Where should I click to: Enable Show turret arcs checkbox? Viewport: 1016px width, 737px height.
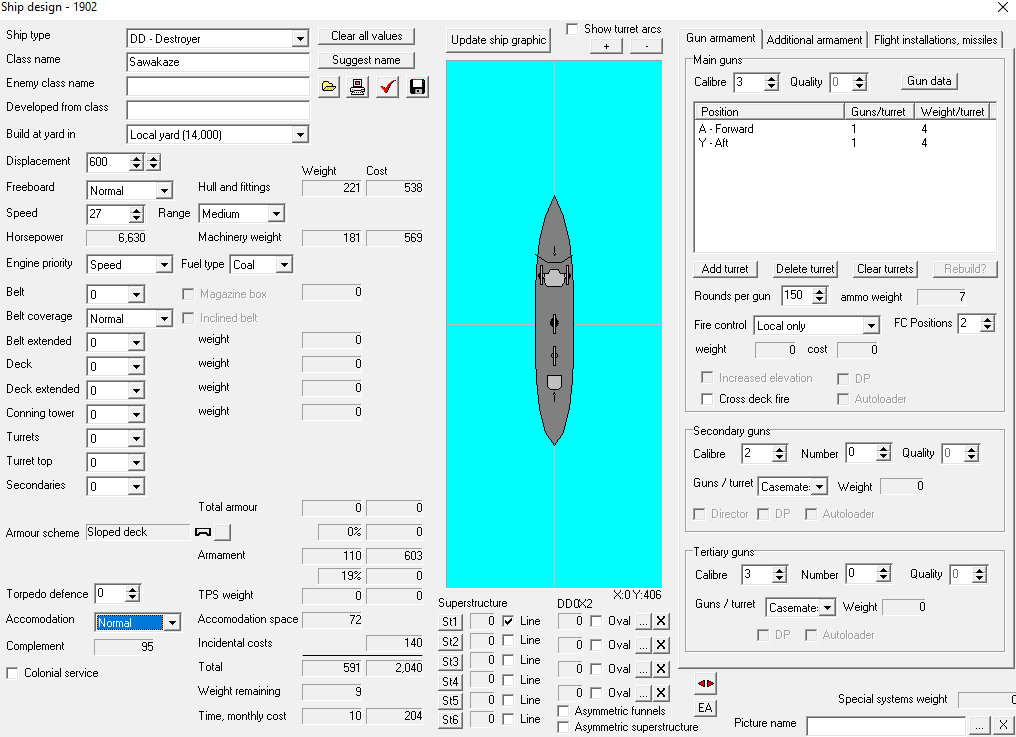pyautogui.click(x=572, y=29)
